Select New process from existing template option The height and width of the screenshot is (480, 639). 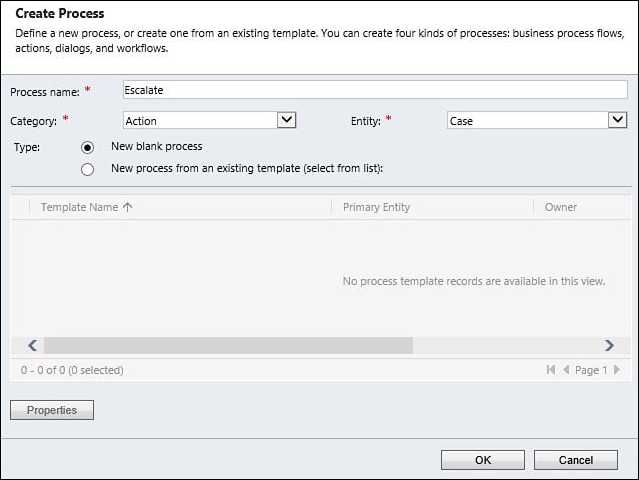click(x=88, y=169)
